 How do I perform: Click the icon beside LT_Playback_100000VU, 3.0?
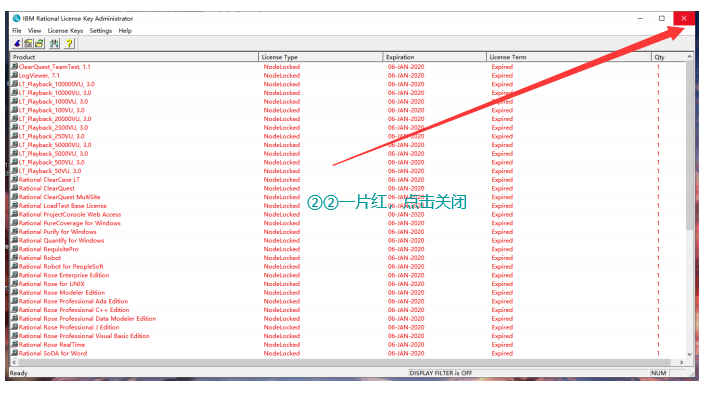[14, 84]
